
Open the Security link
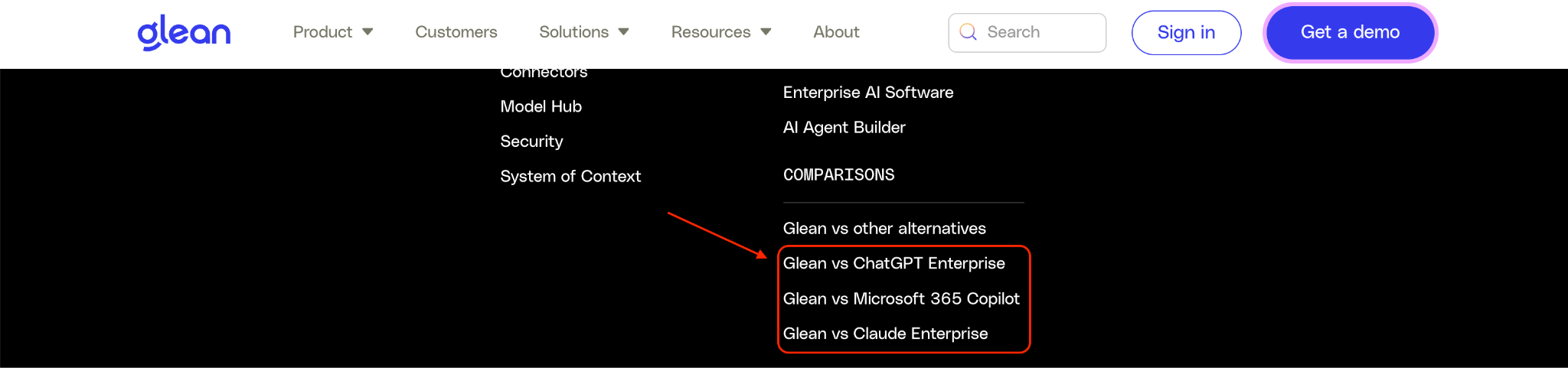pos(531,142)
